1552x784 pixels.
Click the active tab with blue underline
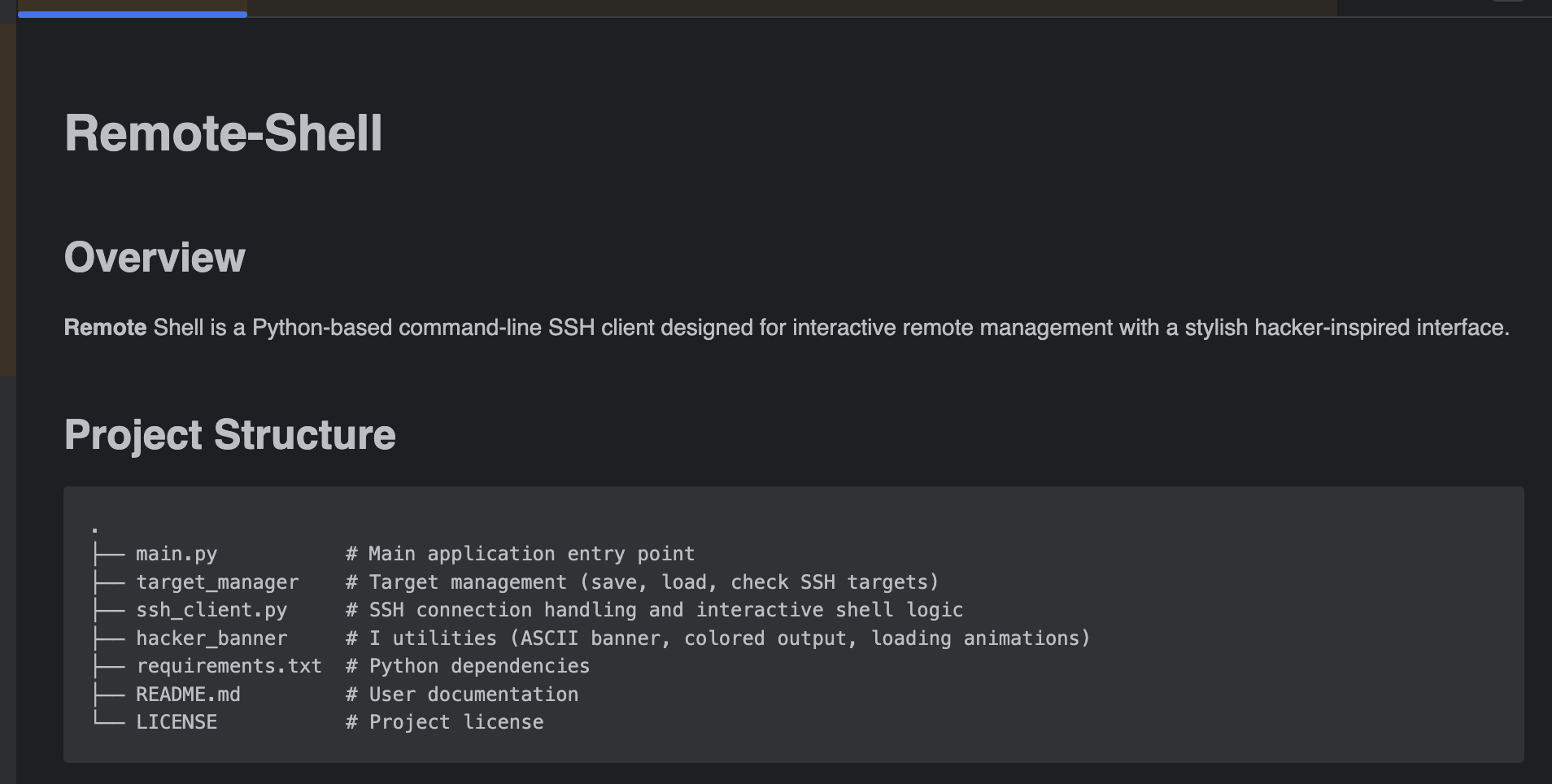tap(133, 8)
